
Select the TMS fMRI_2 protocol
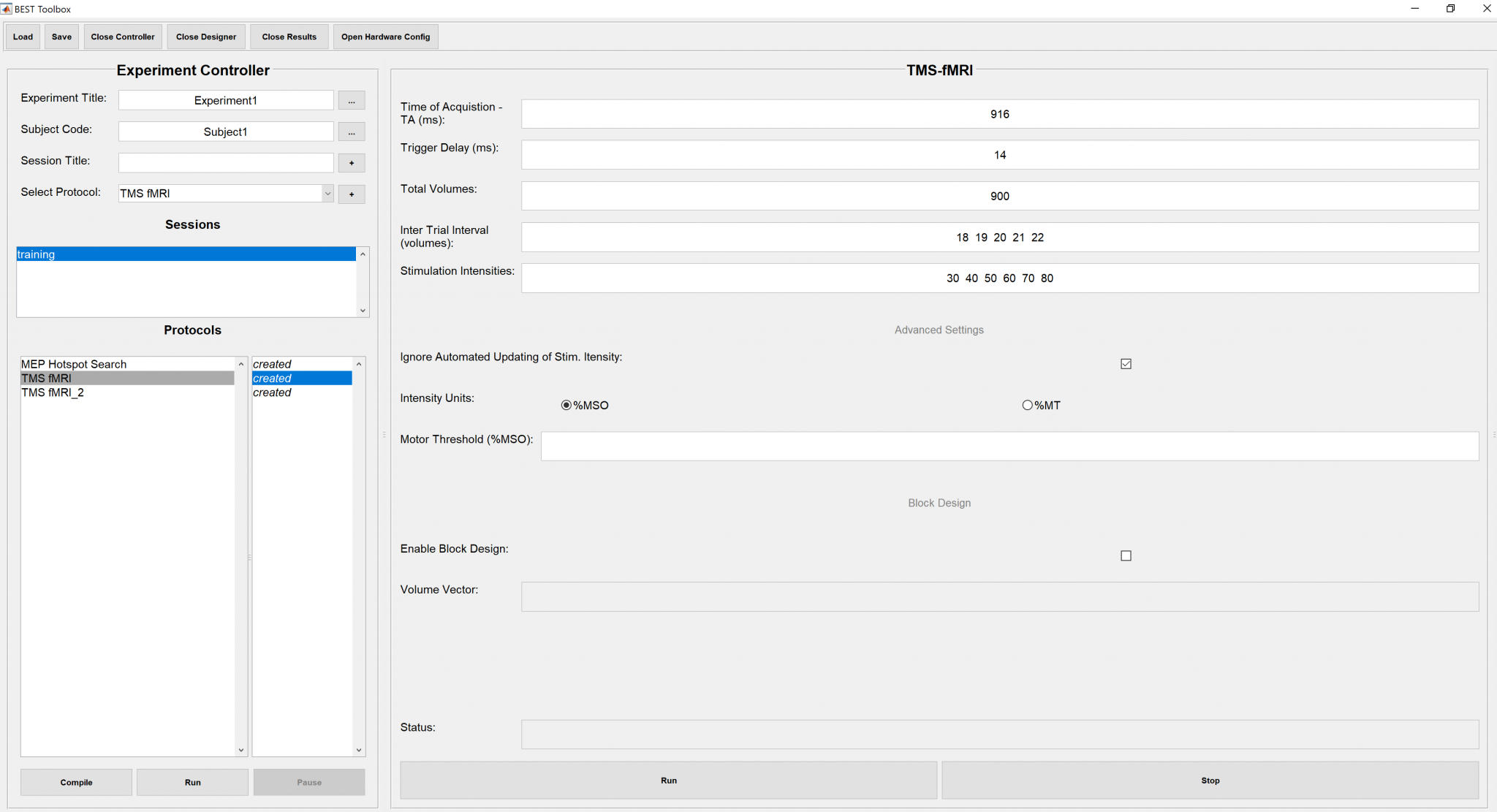click(x=127, y=392)
